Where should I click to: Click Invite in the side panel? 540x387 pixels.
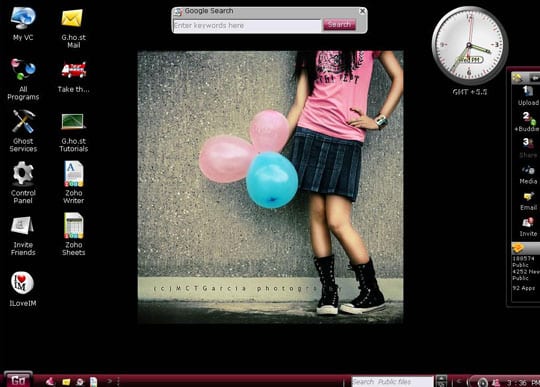[528, 227]
